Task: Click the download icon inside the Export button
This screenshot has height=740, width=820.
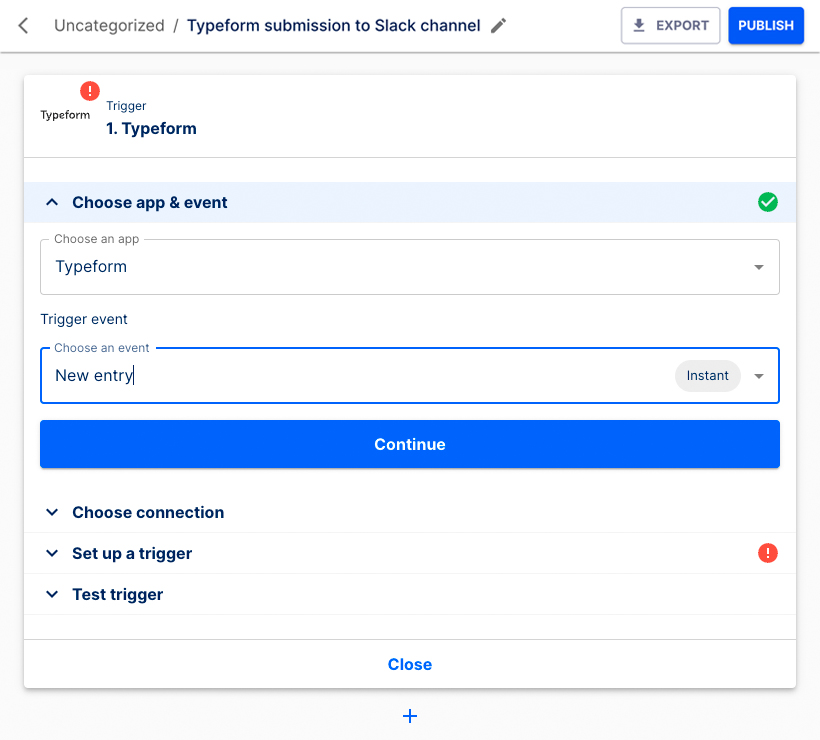Action: coord(639,25)
